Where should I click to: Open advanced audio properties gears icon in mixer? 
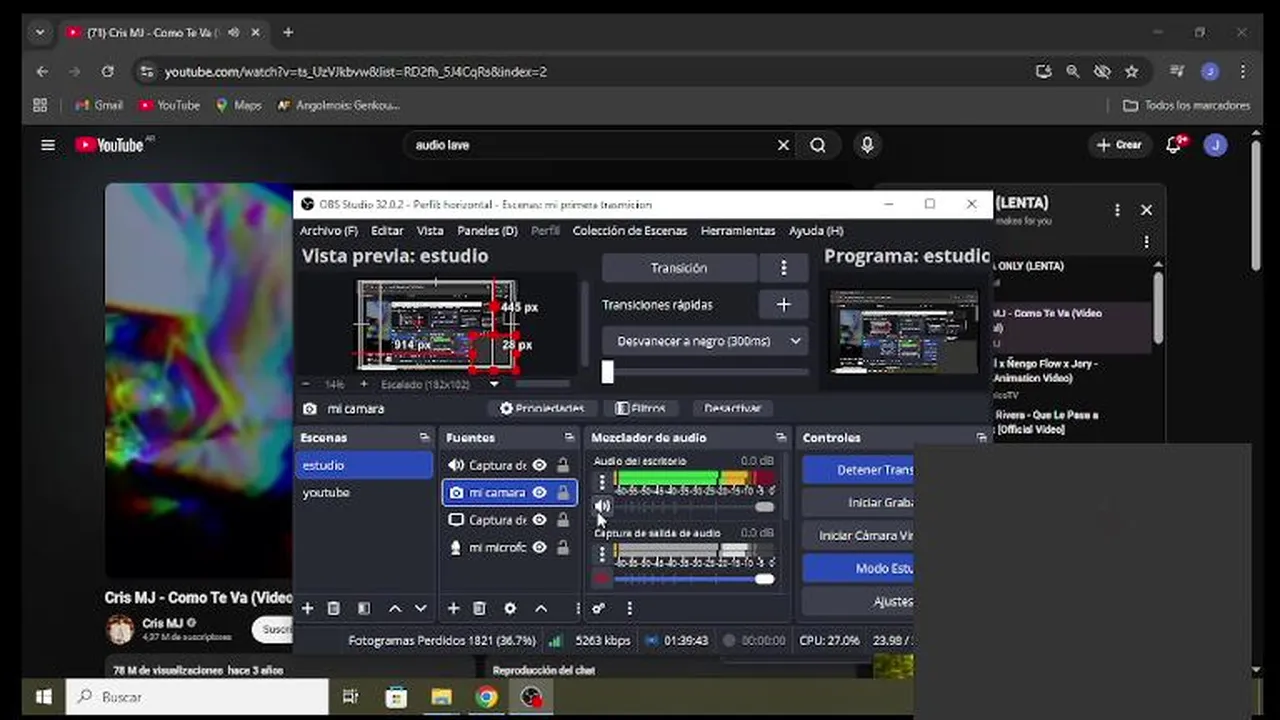click(598, 608)
